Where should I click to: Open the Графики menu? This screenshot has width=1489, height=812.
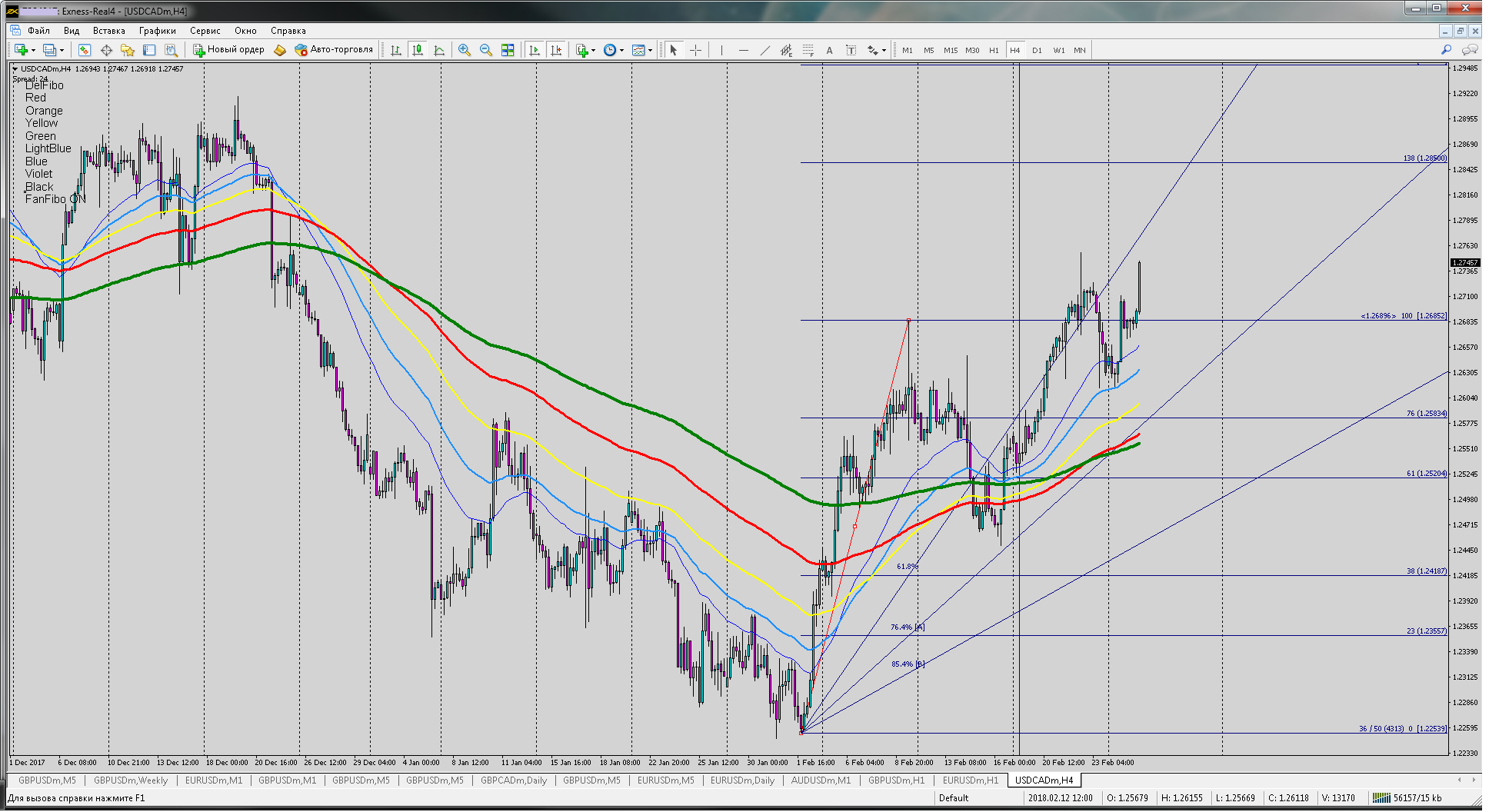tap(157, 31)
